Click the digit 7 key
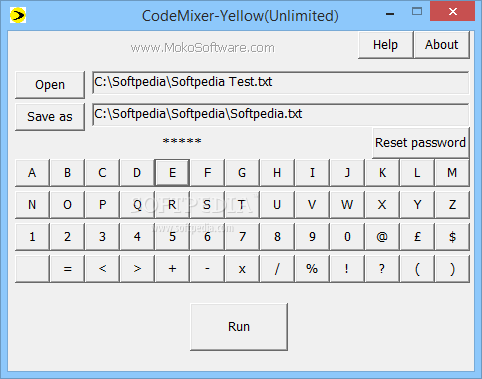This screenshot has height=379, width=482. (242, 237)
